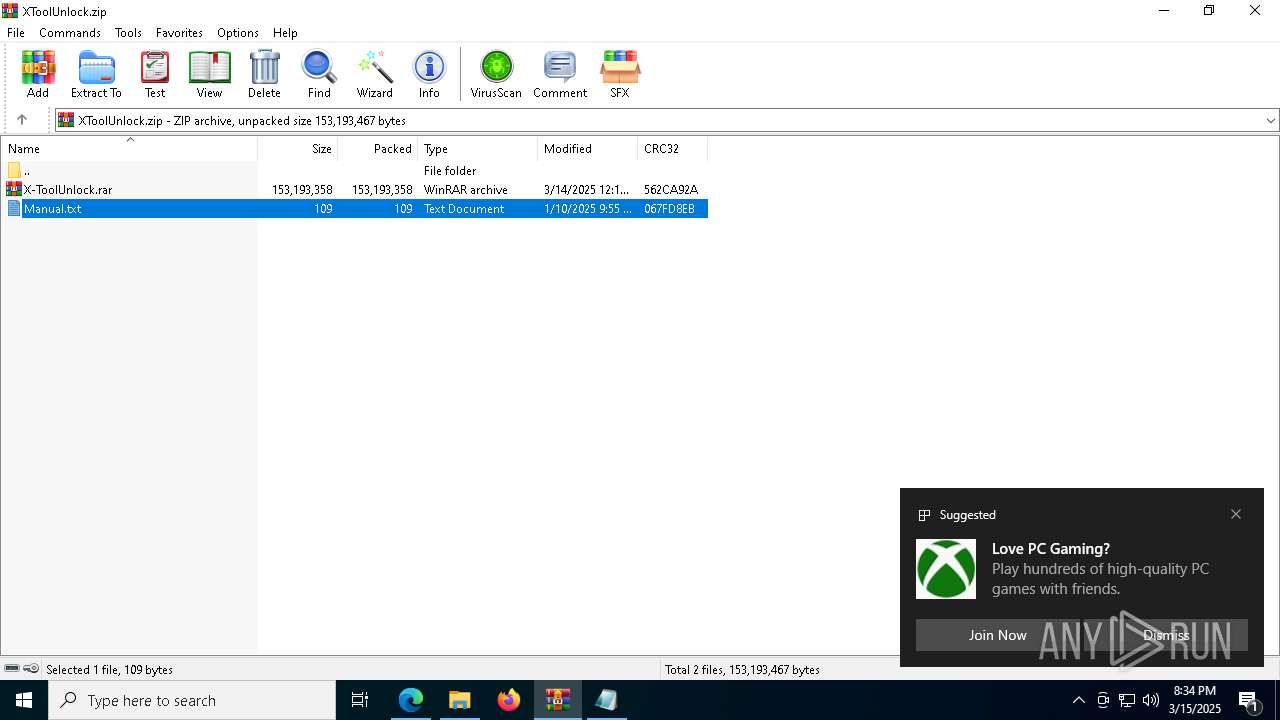Close the Suggested notification with X
The image size is (1280, 720).
click(1236, 514)
